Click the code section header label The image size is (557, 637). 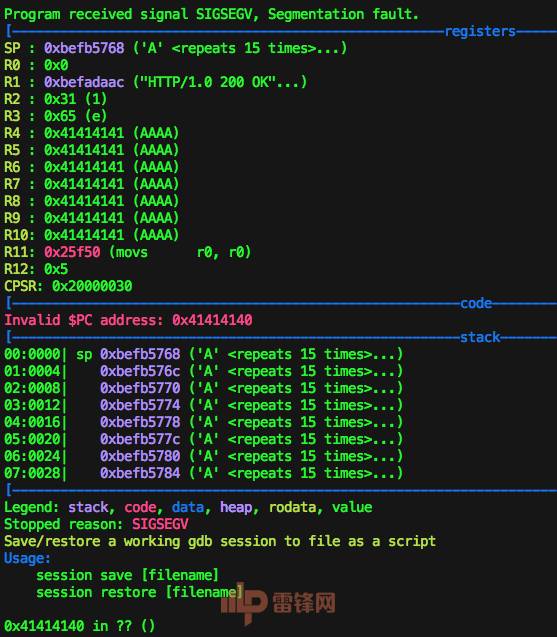476,303
